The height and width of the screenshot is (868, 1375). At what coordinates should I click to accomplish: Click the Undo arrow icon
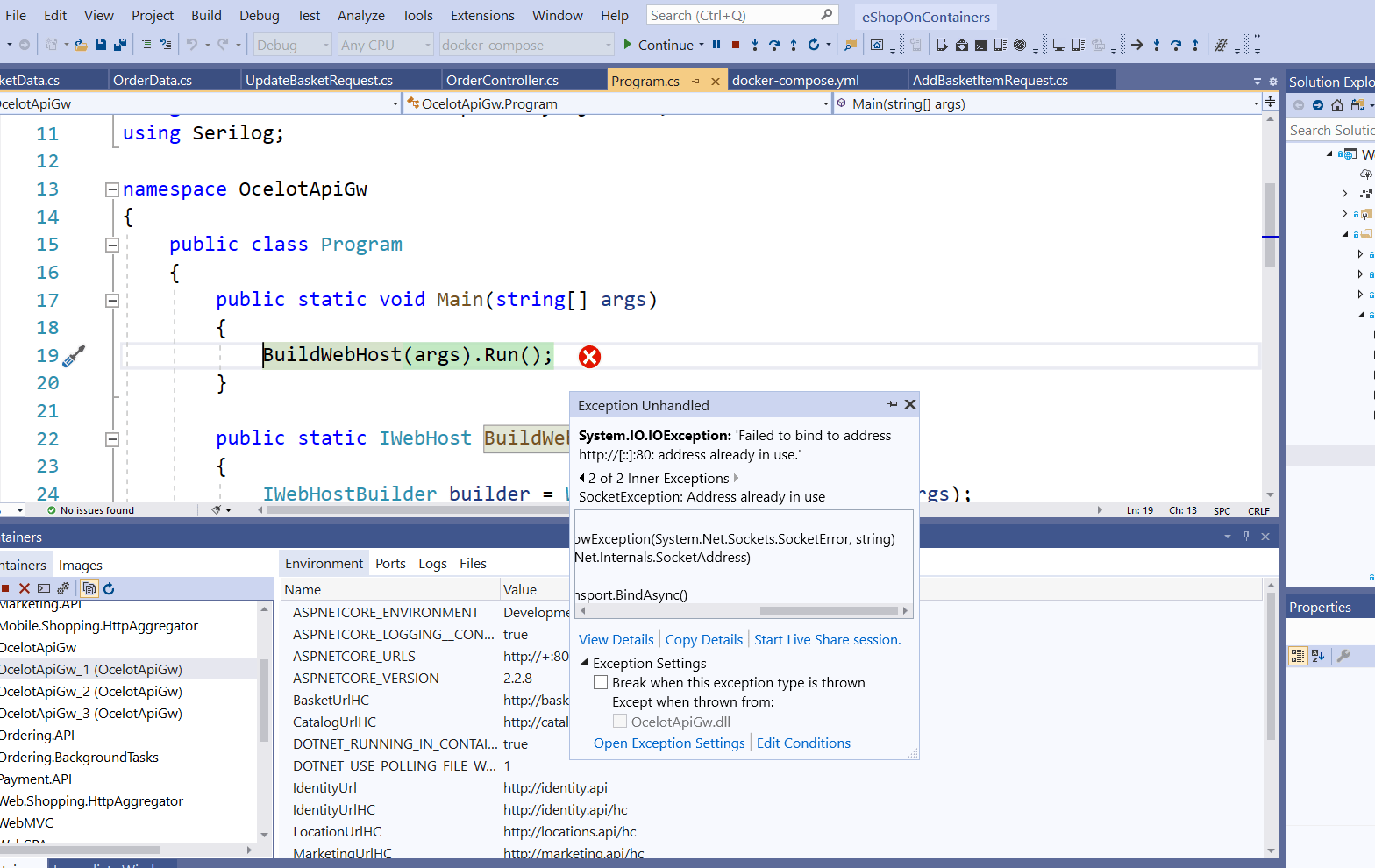pyautogui.click(x=192, y=45)
